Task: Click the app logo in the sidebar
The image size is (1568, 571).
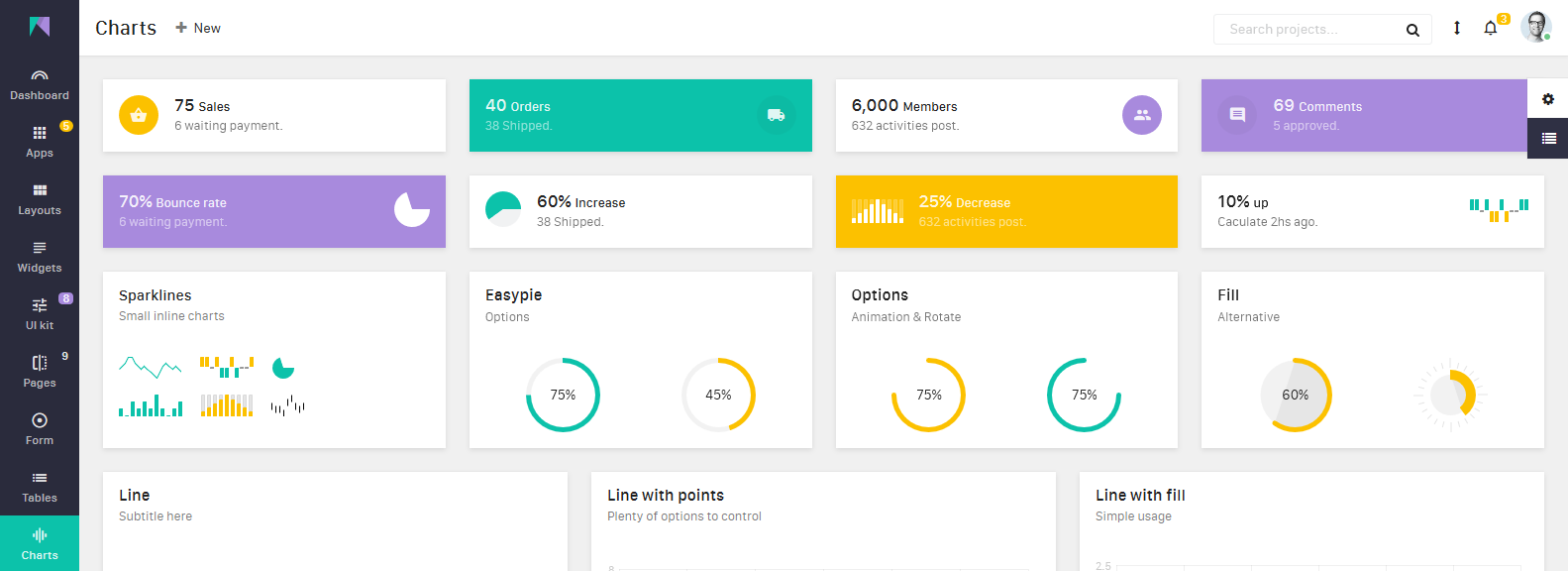Action: 40,27
